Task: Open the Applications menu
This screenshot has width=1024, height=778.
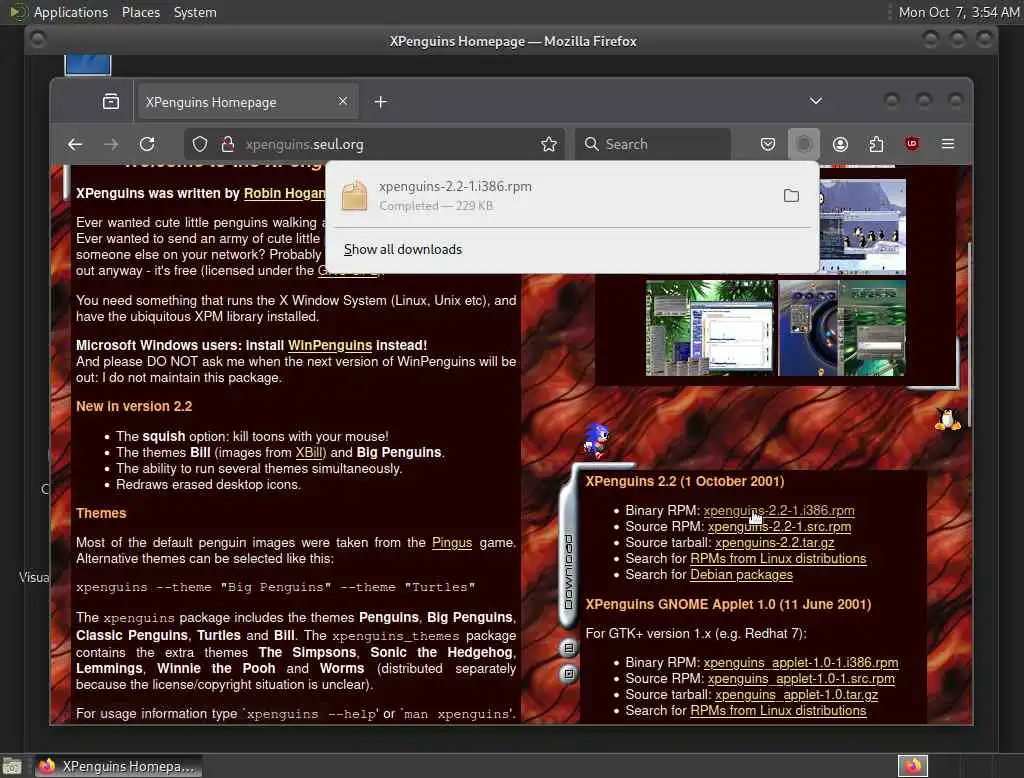Action: (71, 12)
